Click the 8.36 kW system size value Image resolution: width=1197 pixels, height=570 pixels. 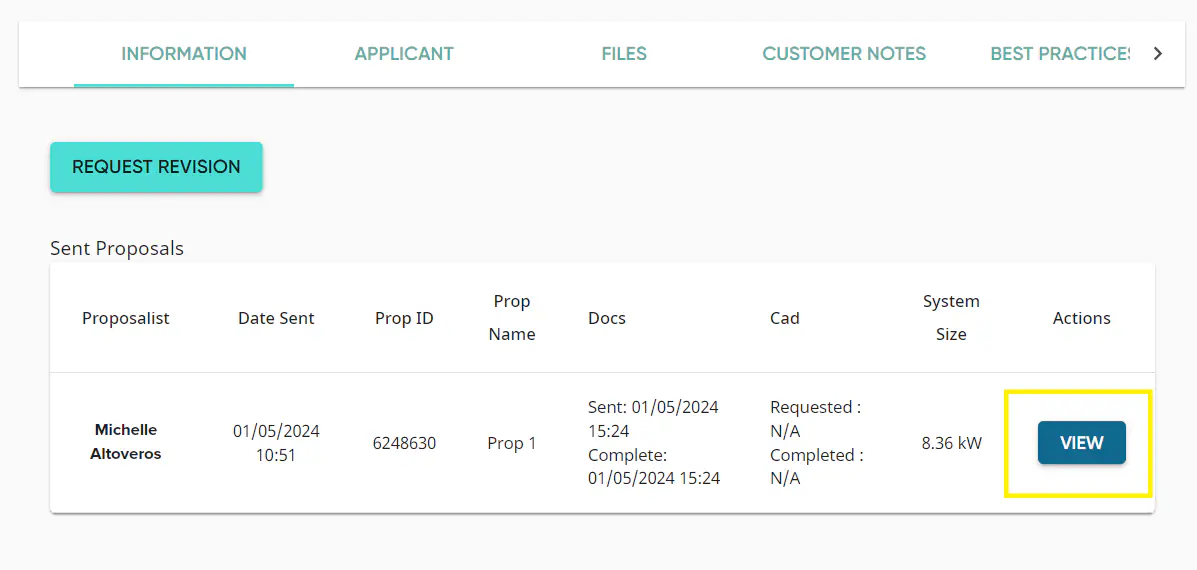point(951,443)
